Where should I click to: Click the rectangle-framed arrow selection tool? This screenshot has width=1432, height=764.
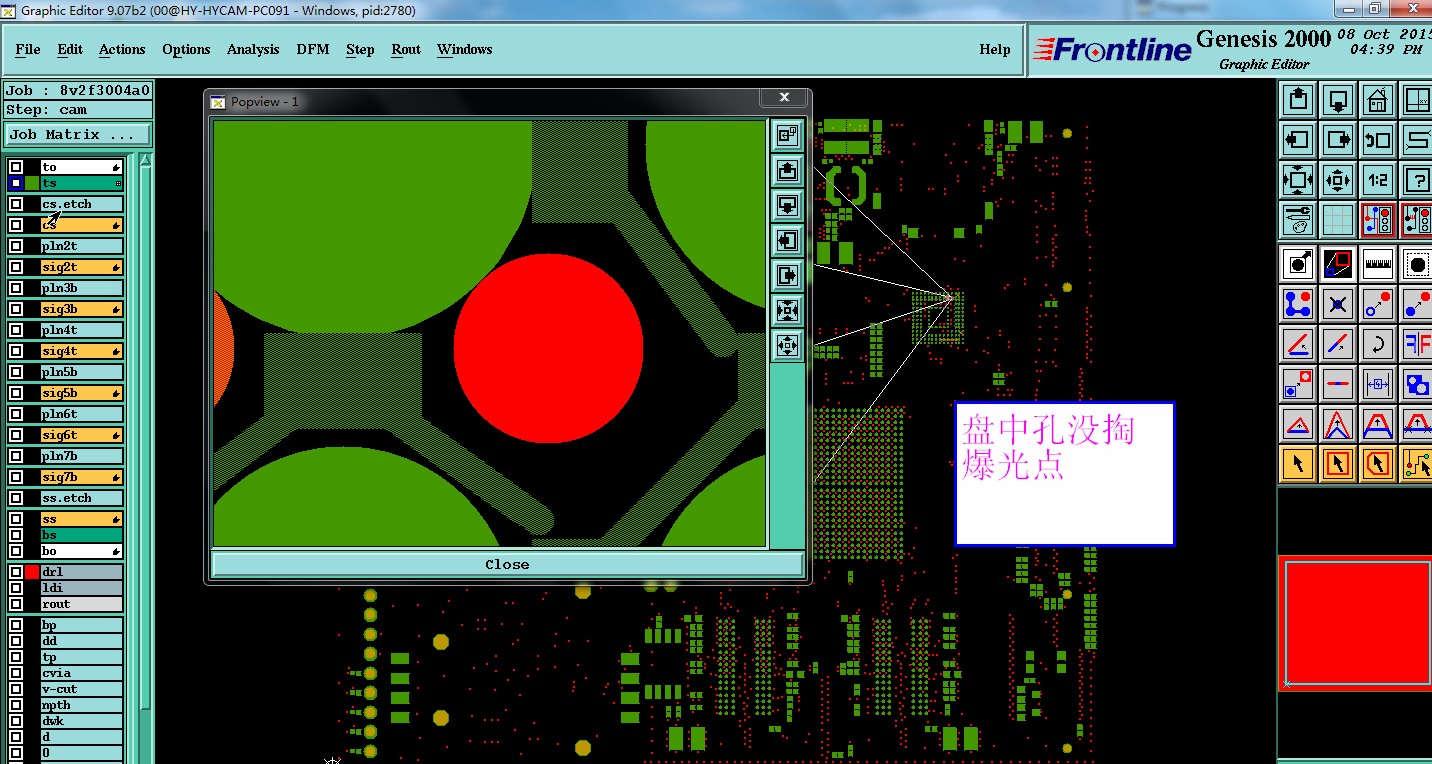click(1338, 464)
